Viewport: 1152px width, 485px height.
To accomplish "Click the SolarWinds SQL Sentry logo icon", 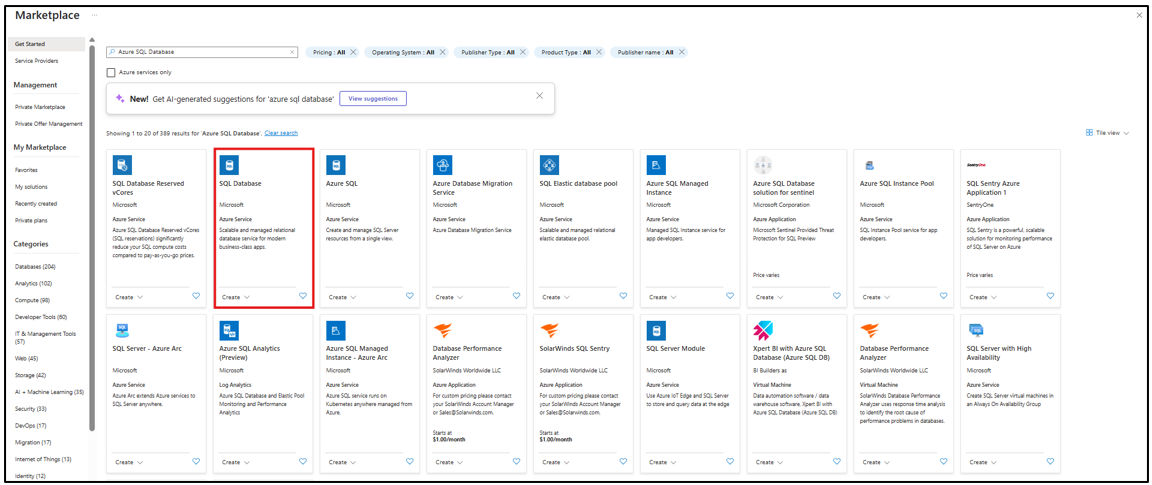I will (x=549, y=331).
